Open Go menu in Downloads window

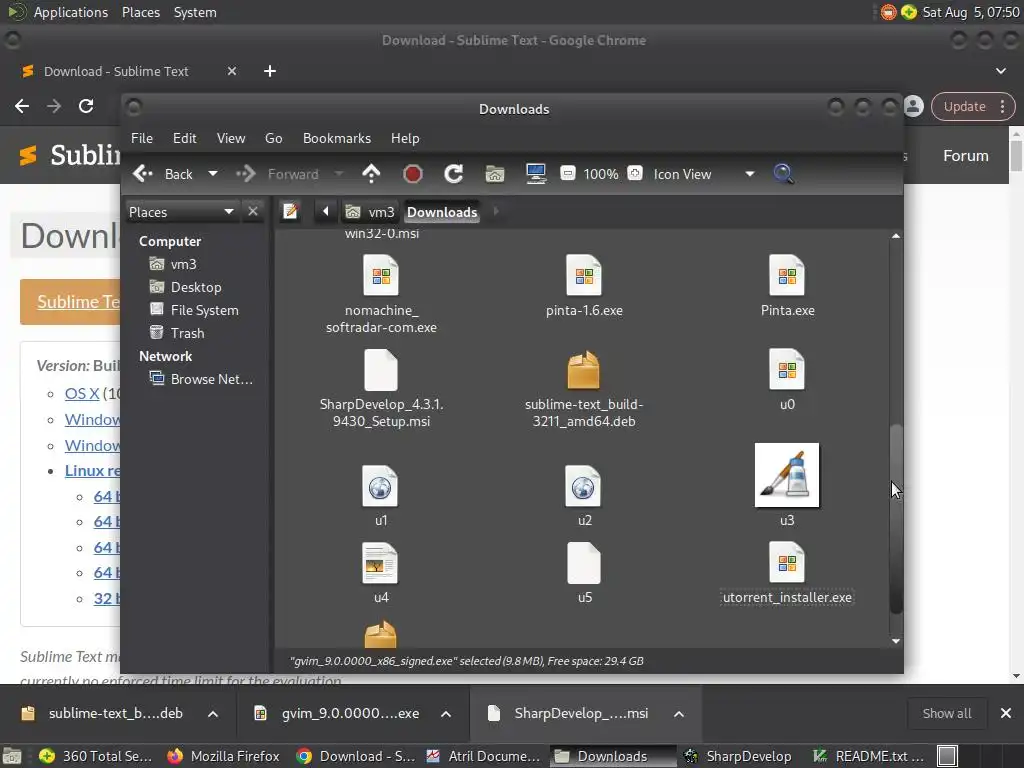(x=274, y=138)
